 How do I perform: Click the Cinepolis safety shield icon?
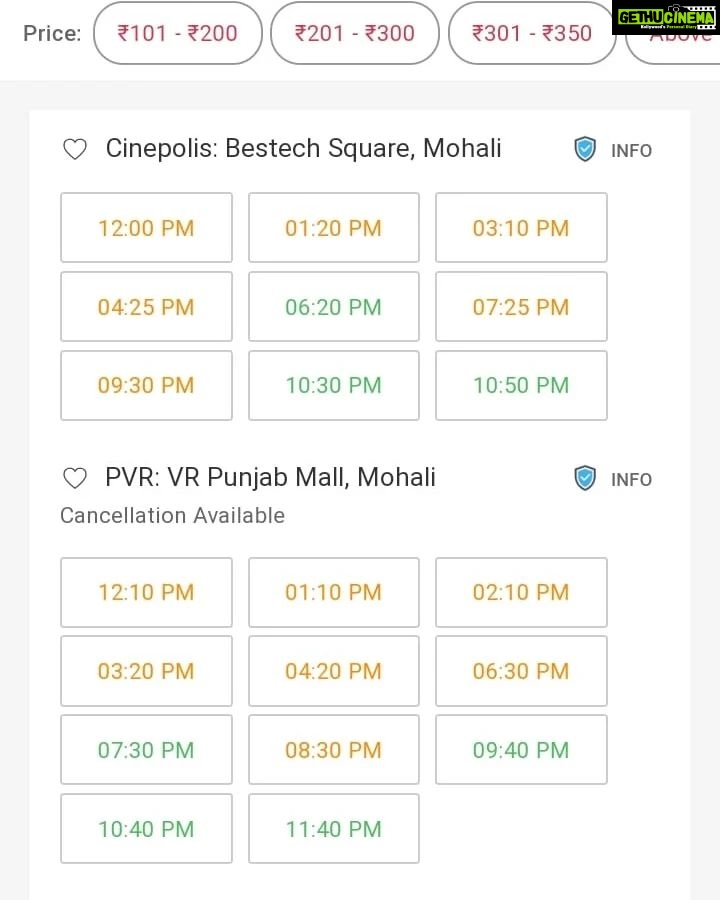[x=585, y=149]
